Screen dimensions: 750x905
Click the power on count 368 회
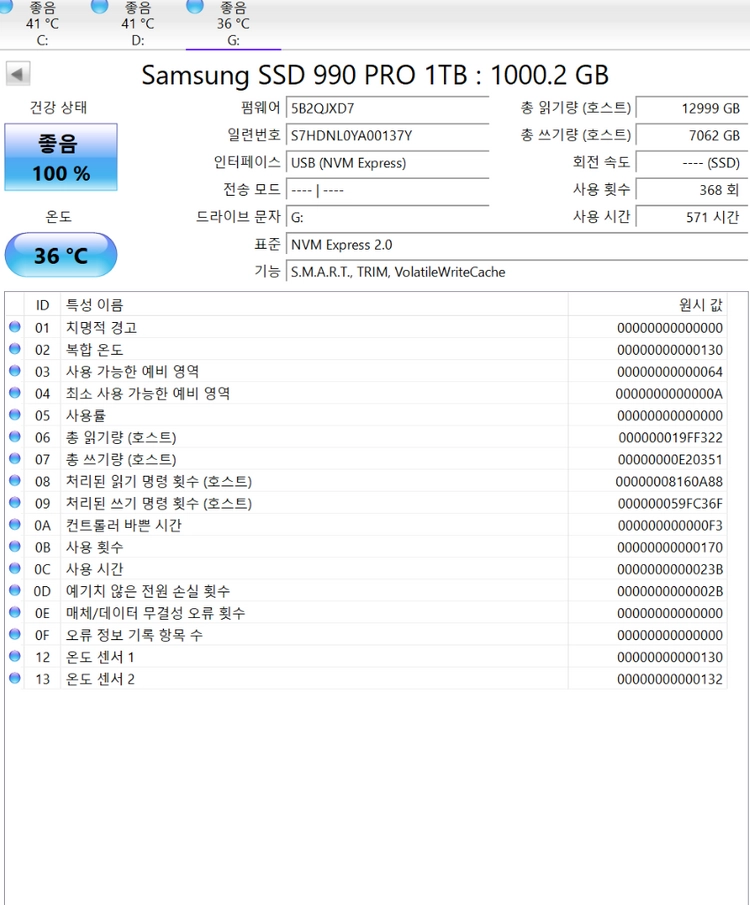tap(692, 190)
